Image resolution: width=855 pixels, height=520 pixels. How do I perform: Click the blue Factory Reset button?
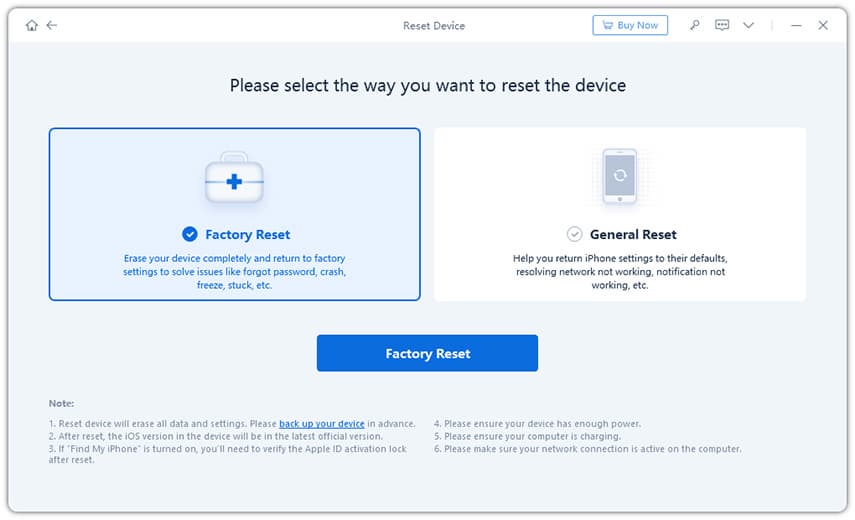427,353
